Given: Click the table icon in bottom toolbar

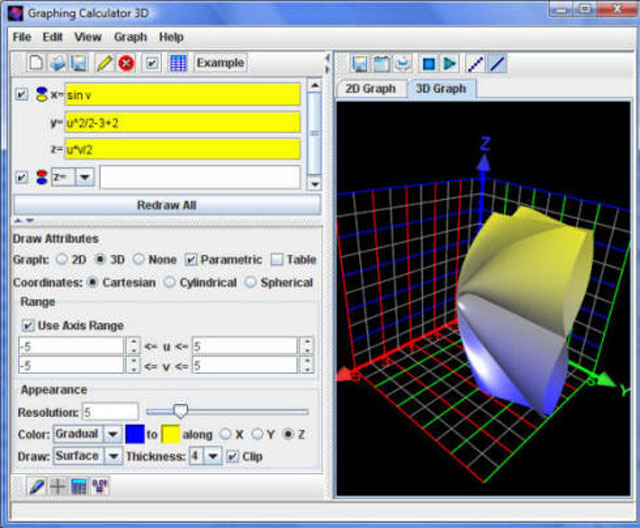Looking at the screenshot, I should pos(78,486).
